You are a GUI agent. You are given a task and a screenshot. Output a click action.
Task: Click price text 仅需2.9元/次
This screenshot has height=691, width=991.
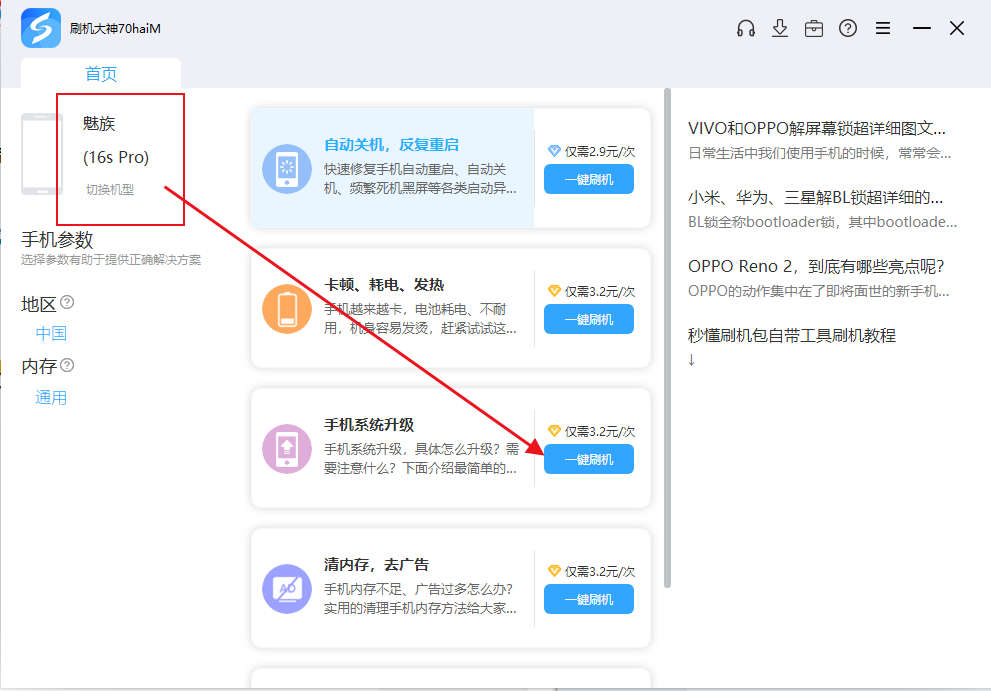[600, 152]
